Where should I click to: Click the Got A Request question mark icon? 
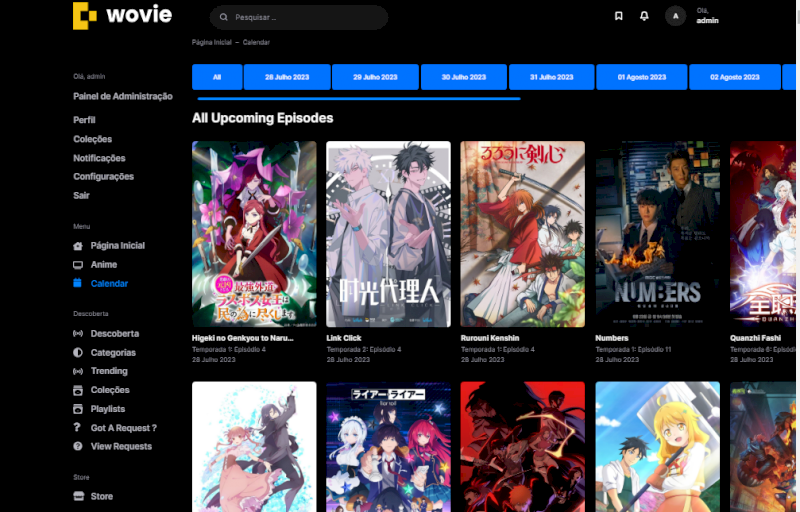tap(77, 427)
